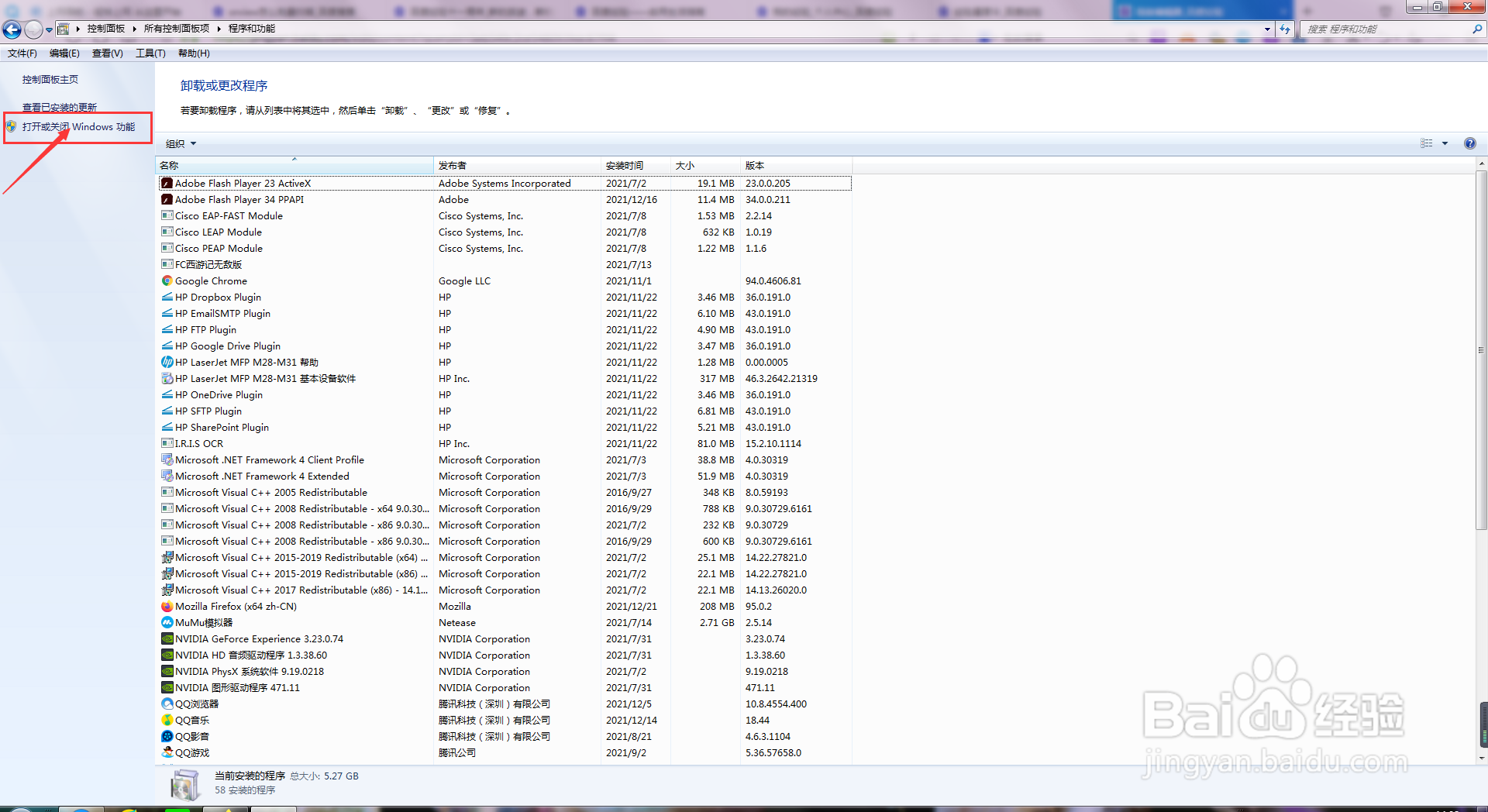Viewport: 1488px width, 812px height.
Task: Click the scrollbar down arrow
Action: tap(1481, 759)
